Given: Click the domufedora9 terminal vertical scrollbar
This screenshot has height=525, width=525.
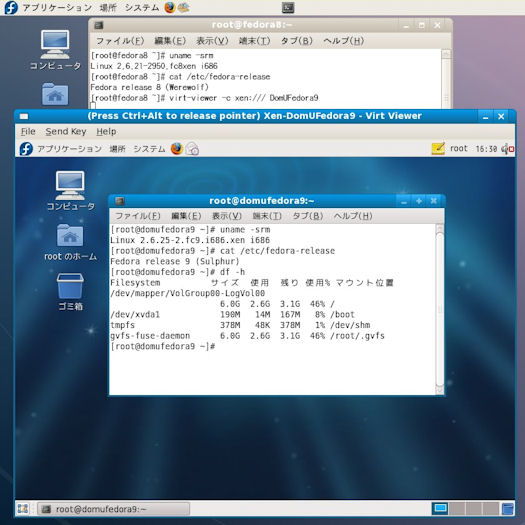Looking at the screenshot, I should click(x=440, y=309).
